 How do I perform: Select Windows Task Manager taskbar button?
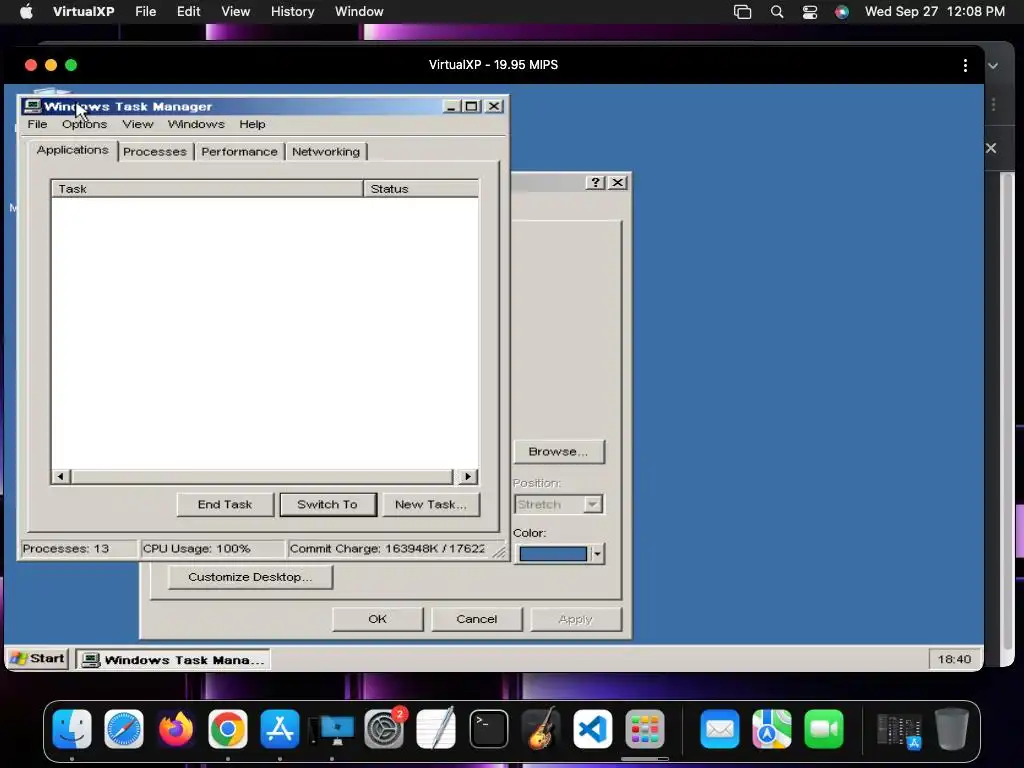(x=174, y=660)
